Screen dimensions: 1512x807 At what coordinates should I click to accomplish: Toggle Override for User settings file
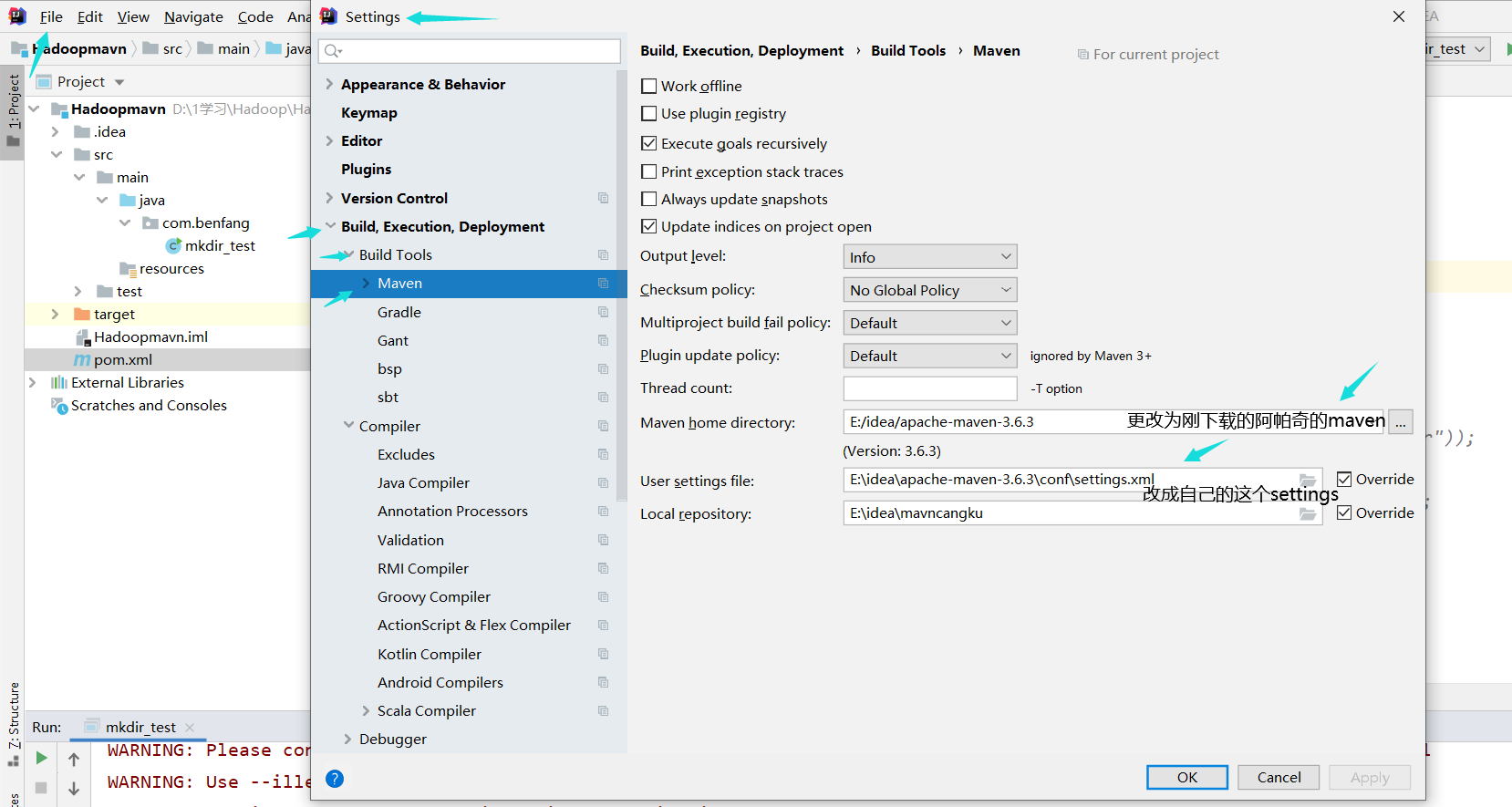[1344, 479]
